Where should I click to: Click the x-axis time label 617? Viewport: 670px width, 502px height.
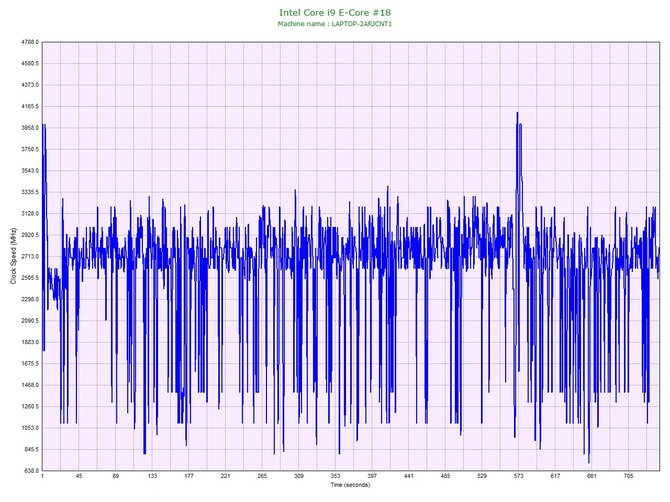tap(555, 476)
